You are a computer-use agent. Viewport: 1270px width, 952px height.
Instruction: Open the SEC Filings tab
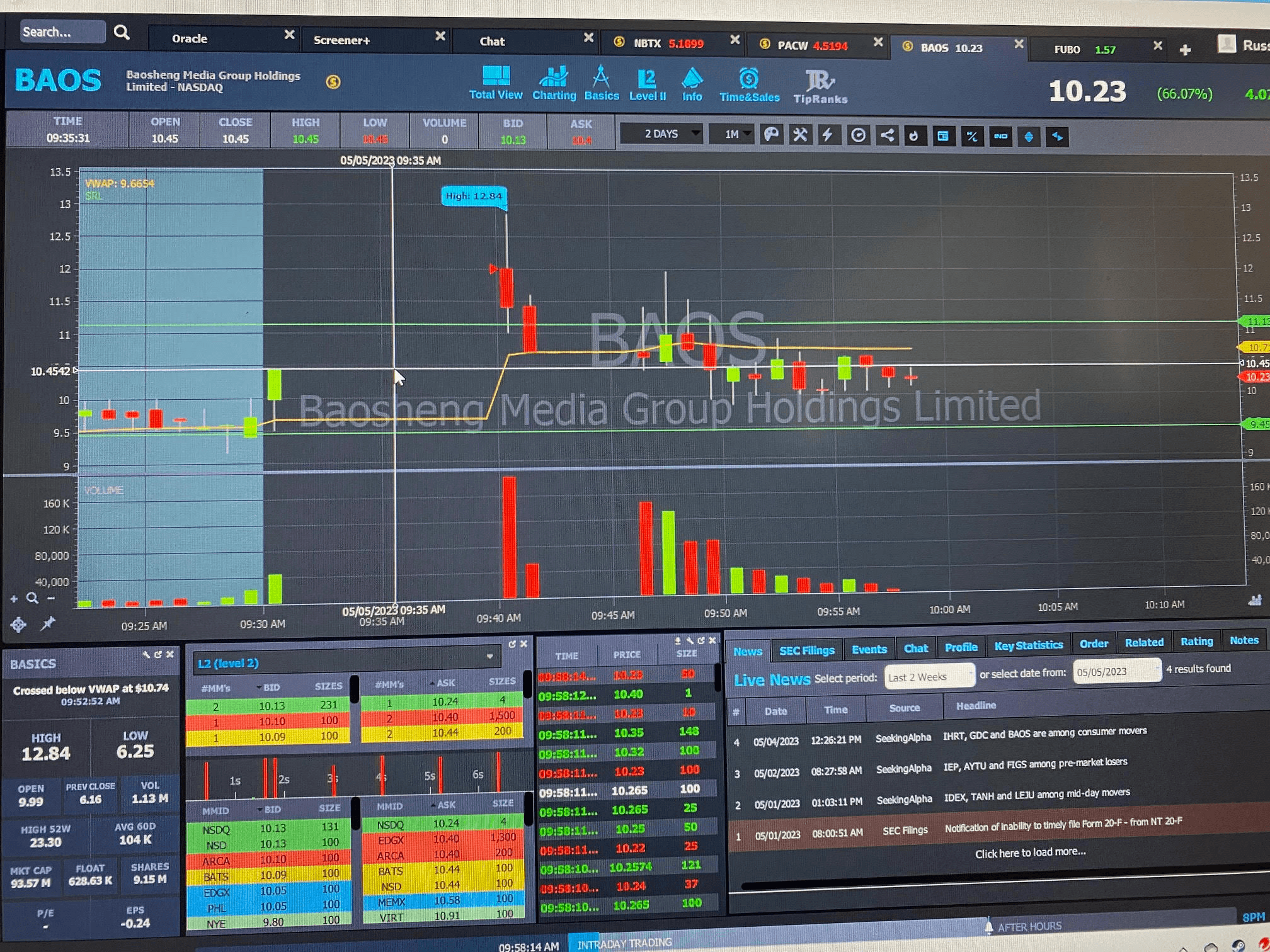(806, 650)
